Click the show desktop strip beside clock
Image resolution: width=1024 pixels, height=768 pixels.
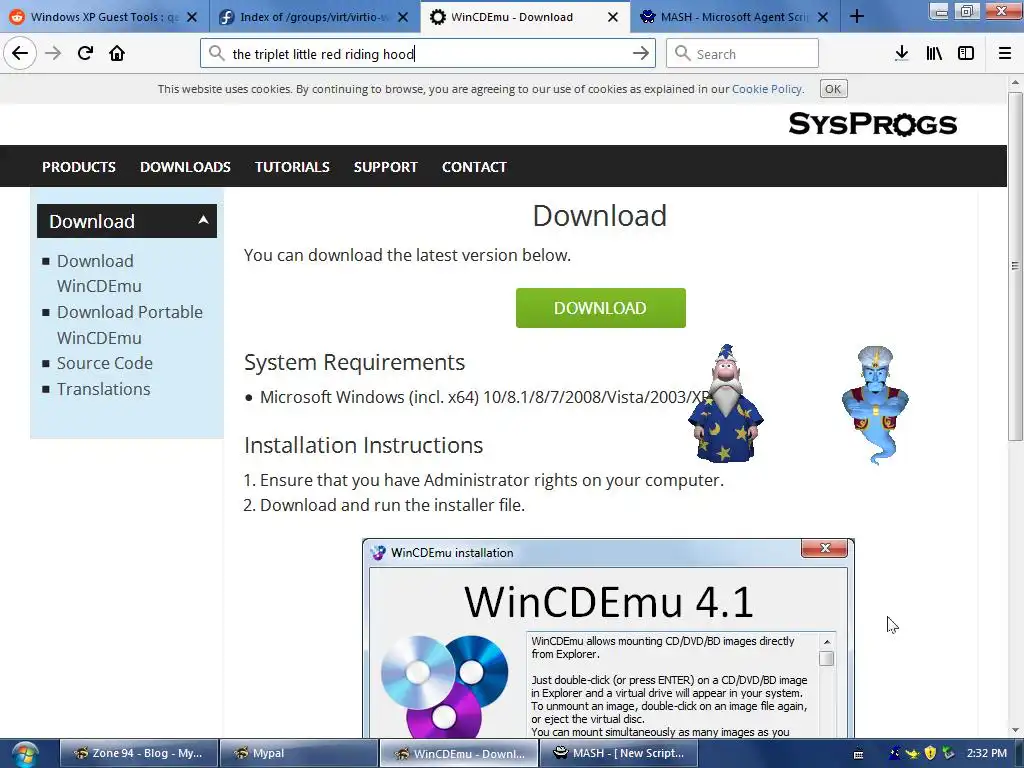(x=1019, y=754)
